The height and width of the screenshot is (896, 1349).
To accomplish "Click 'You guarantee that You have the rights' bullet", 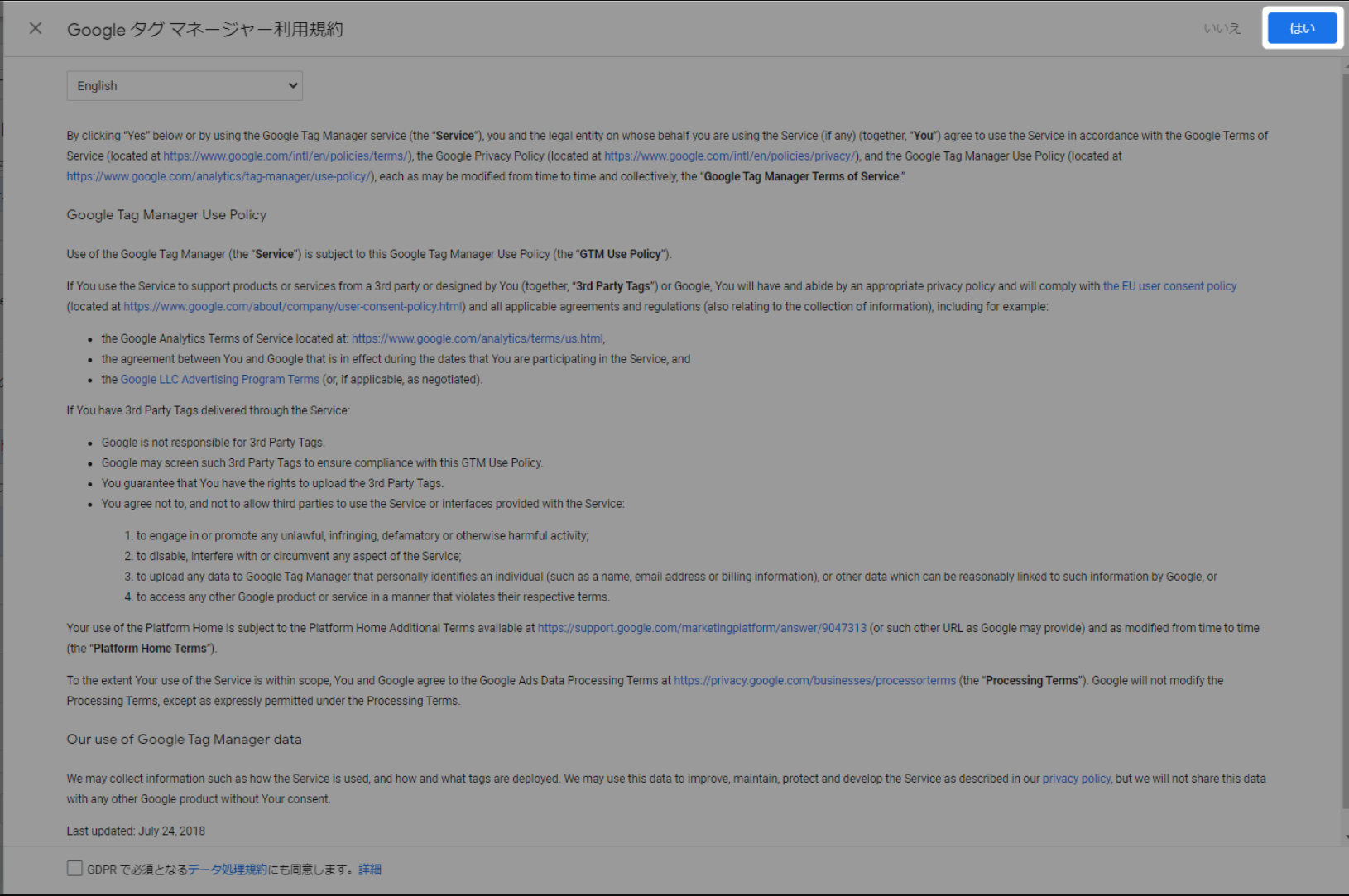I will pyautogui.click(x=272, y=483).
